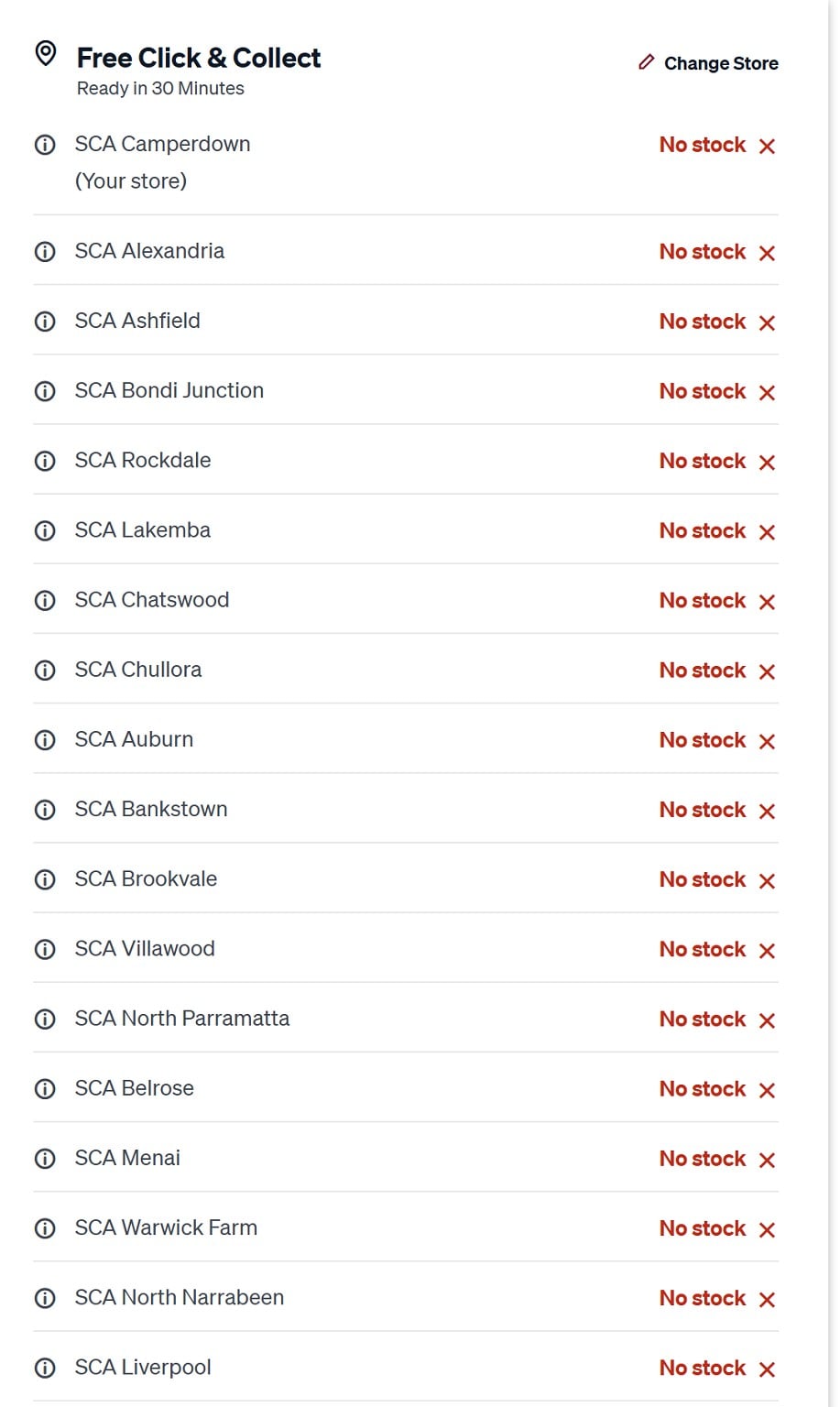Show SCA Ashfield store information icon
The width and height of the screenshot is (840, 1407).
tap(45, 322)
